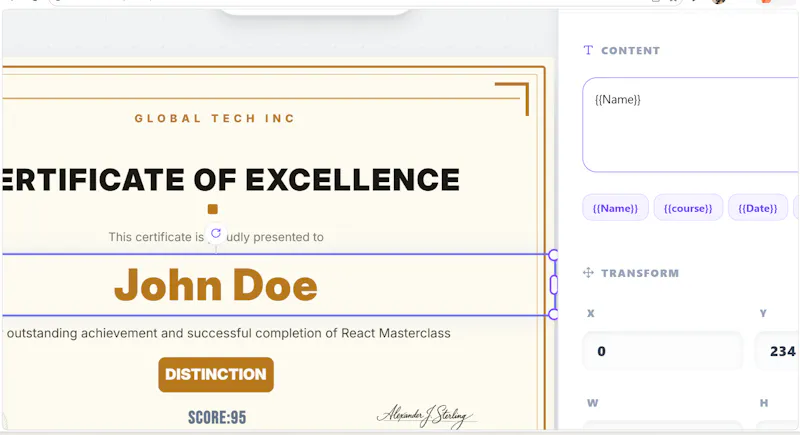Select 'This certificate is proudly presented to' text

coord(216,237)
